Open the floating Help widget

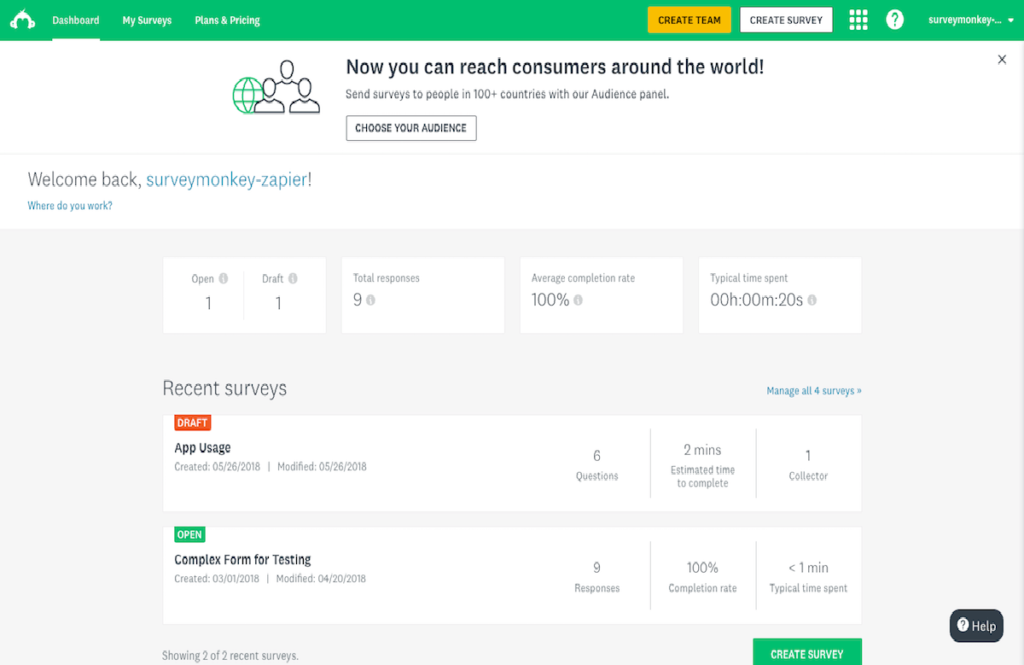[976, 626]
